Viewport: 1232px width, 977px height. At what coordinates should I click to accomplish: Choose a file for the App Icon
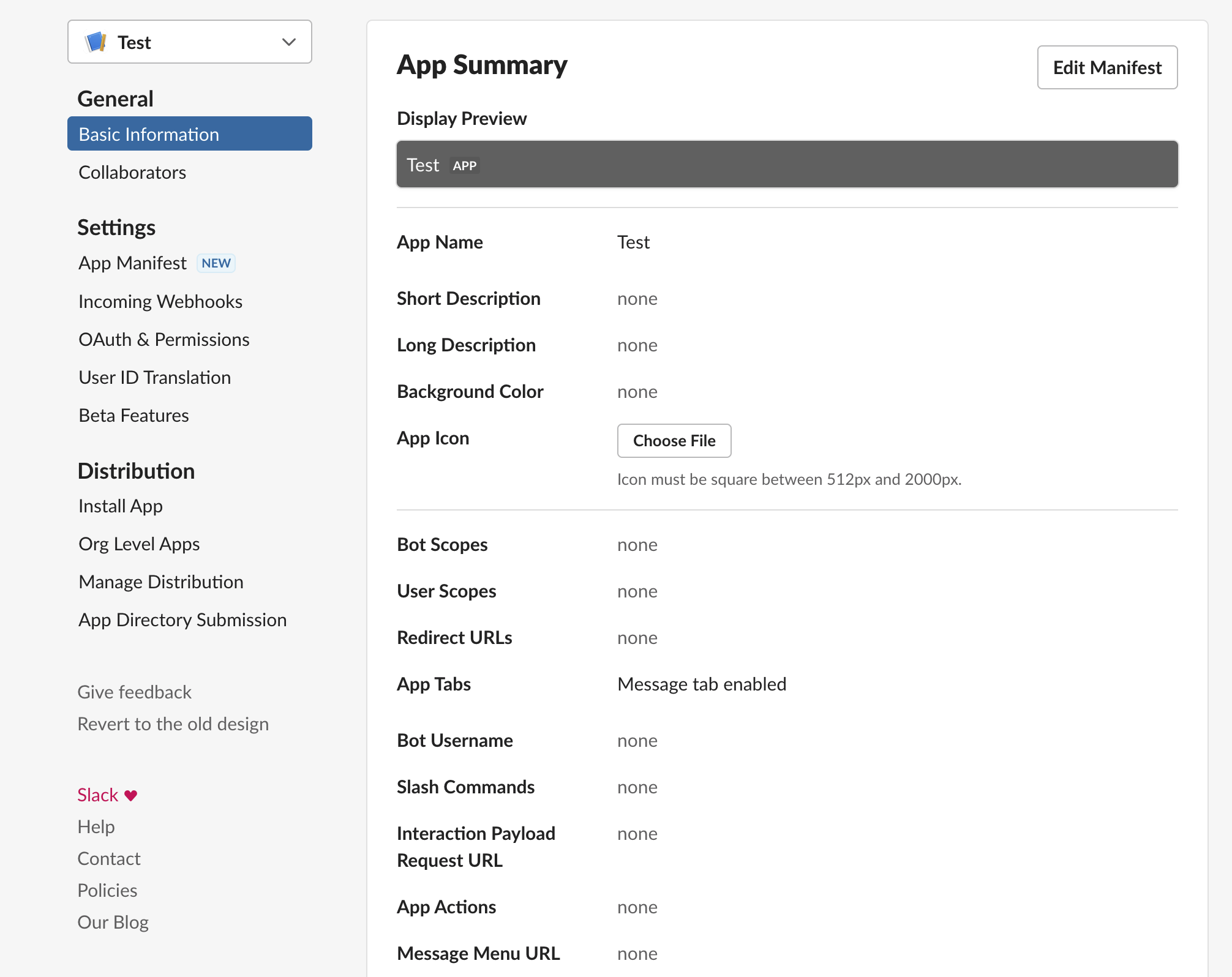pos(674,440)
